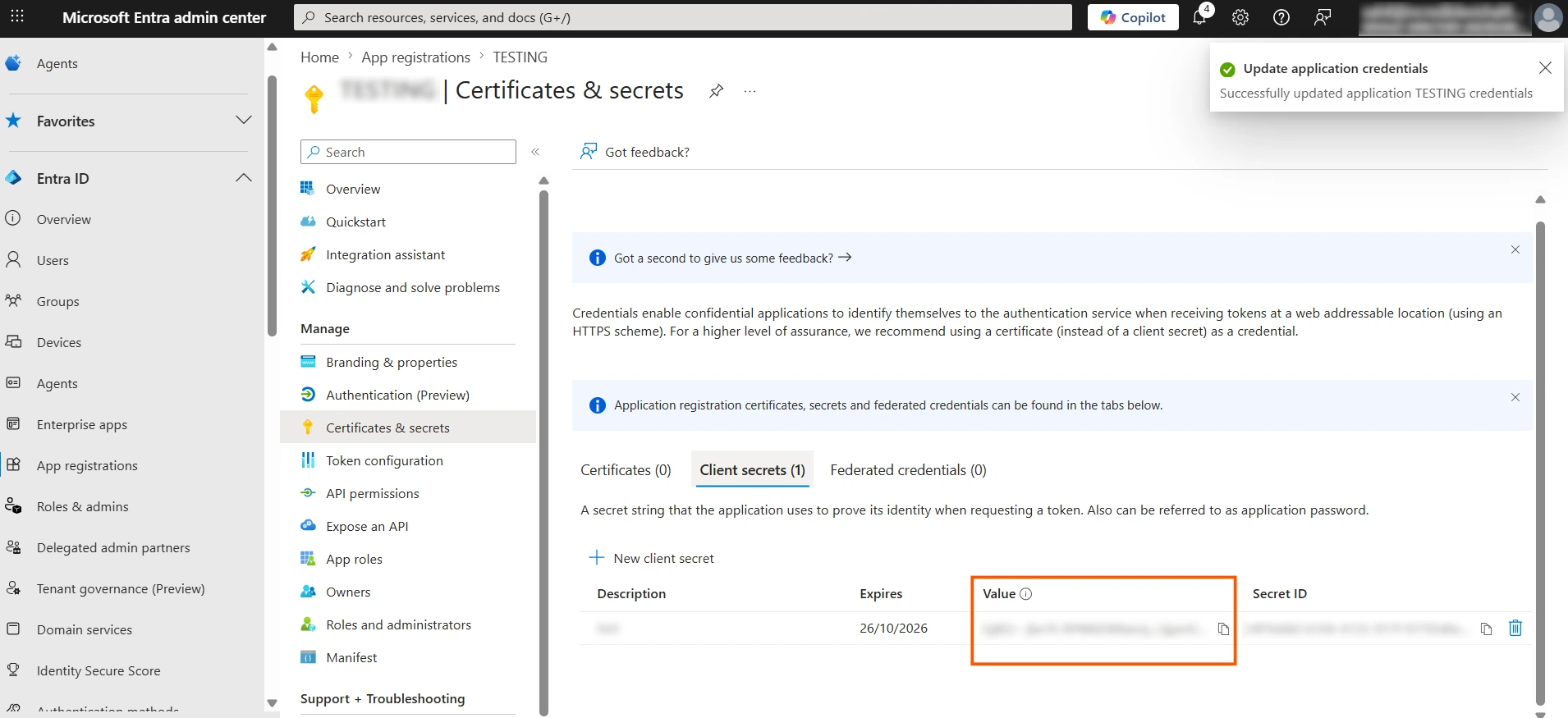Dismiss the Update application credentials notification
This screenshot has height=718, width=1568.
[x=1545, y=68]
